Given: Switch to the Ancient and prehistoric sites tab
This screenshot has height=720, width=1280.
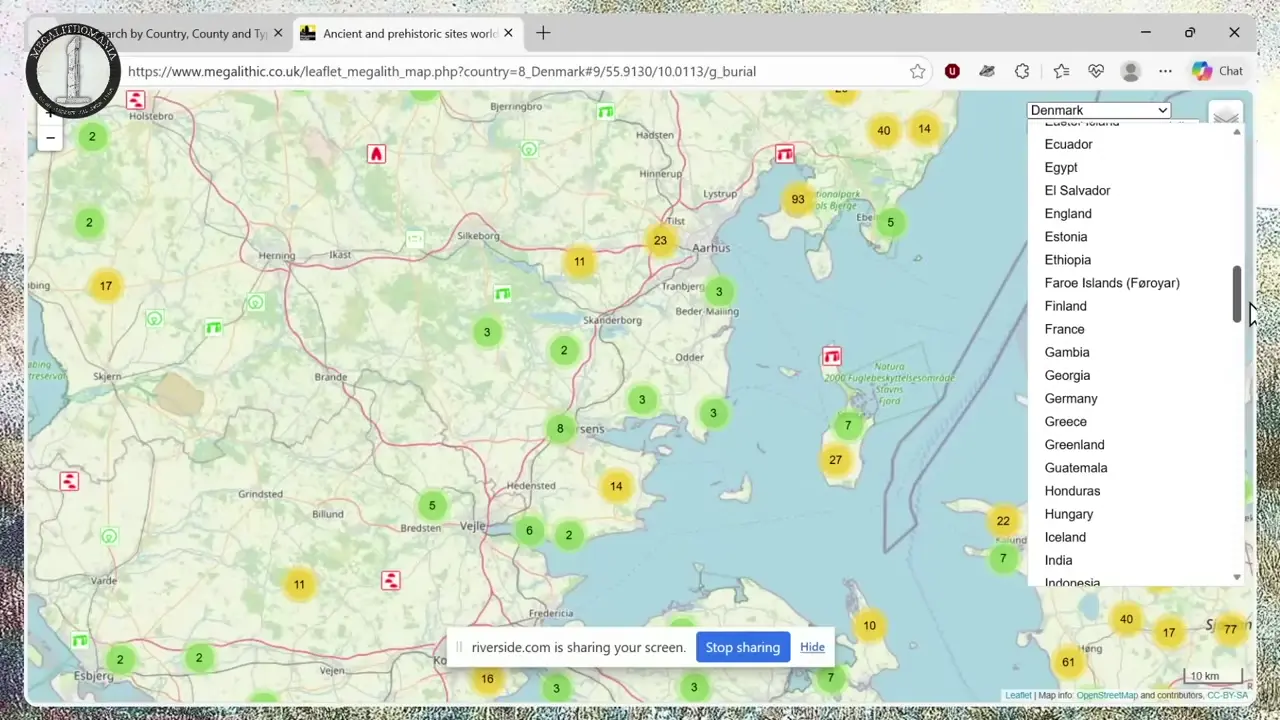Looking at the screenshot, I should pyautogui.click(x=408, y=33).
